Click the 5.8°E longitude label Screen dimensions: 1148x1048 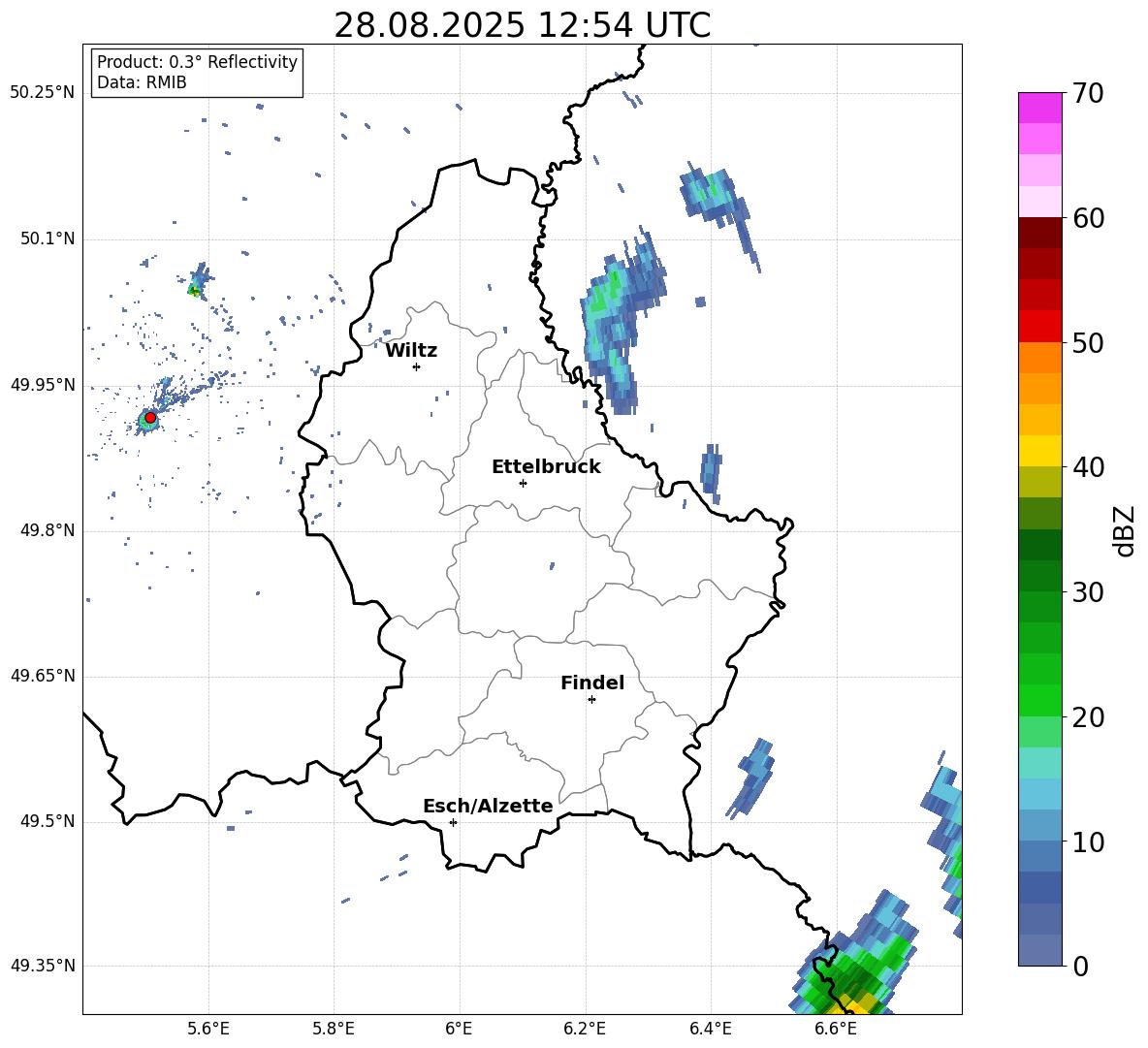coord(334,1029)
